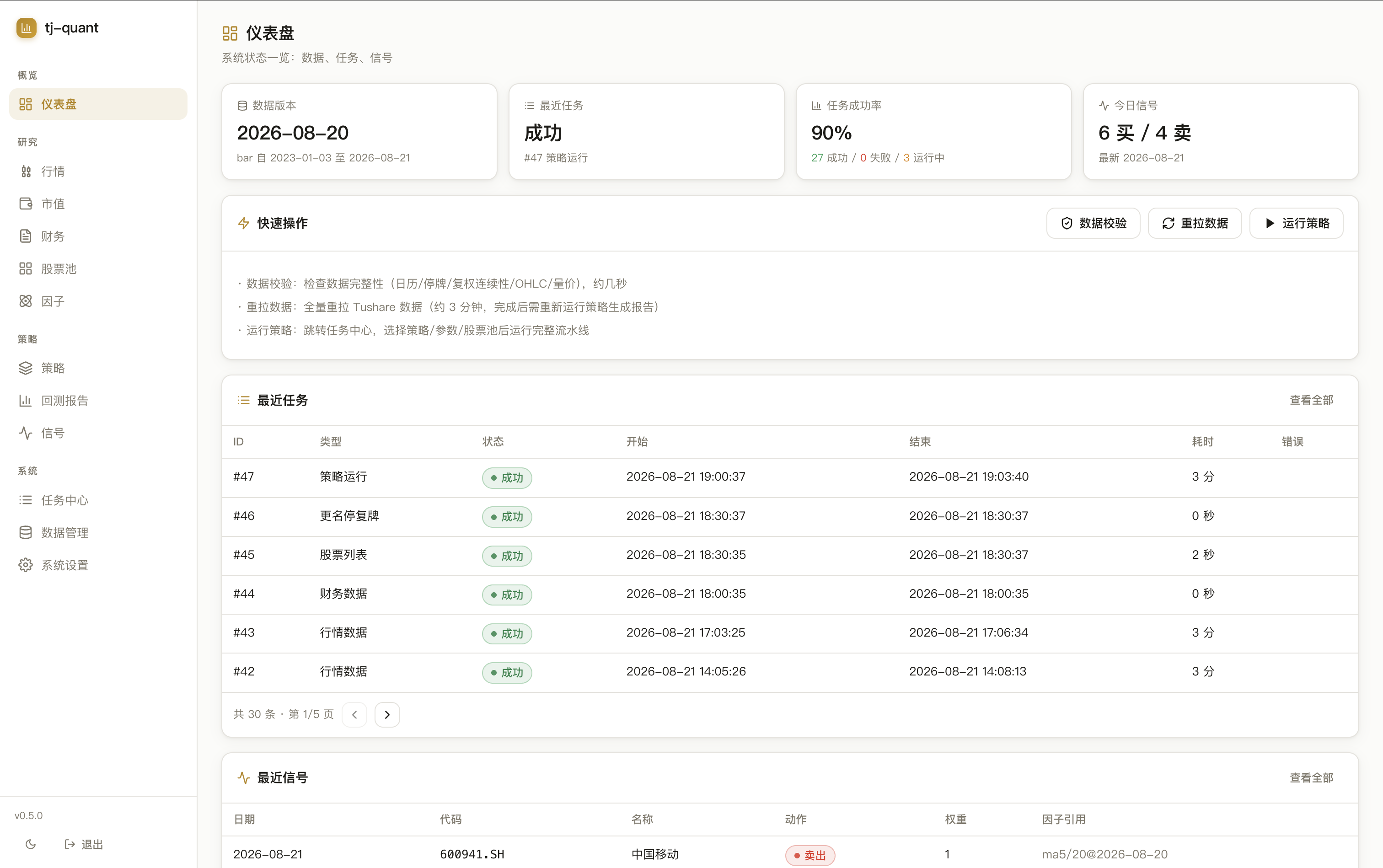Image resolution: width=1383 pixels, height=868 pixels.
Task: Select task row #47 策略运行
Action: [790, 477]
